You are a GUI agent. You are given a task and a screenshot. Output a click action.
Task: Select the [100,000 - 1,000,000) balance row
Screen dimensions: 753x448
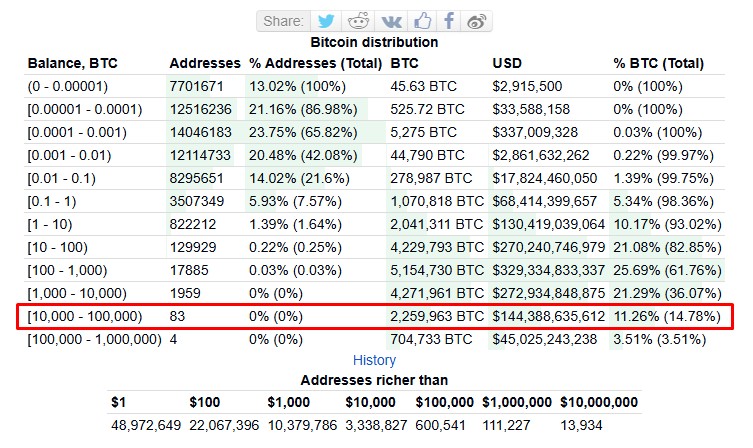pos(375,339)
